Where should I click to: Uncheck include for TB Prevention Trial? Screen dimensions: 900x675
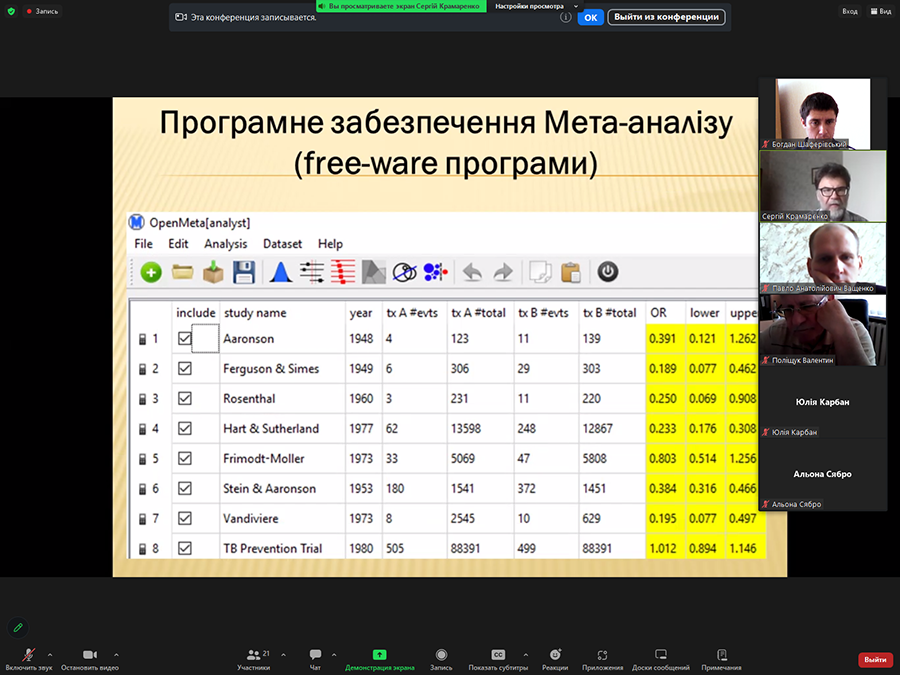(184, 548)
